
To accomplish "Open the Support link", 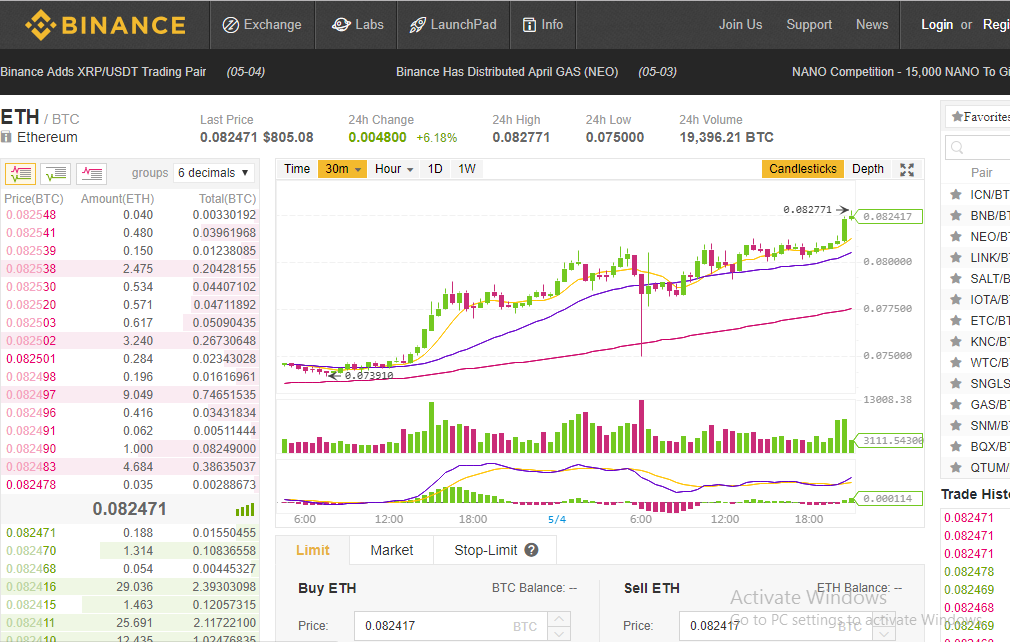I will (809, 24).
